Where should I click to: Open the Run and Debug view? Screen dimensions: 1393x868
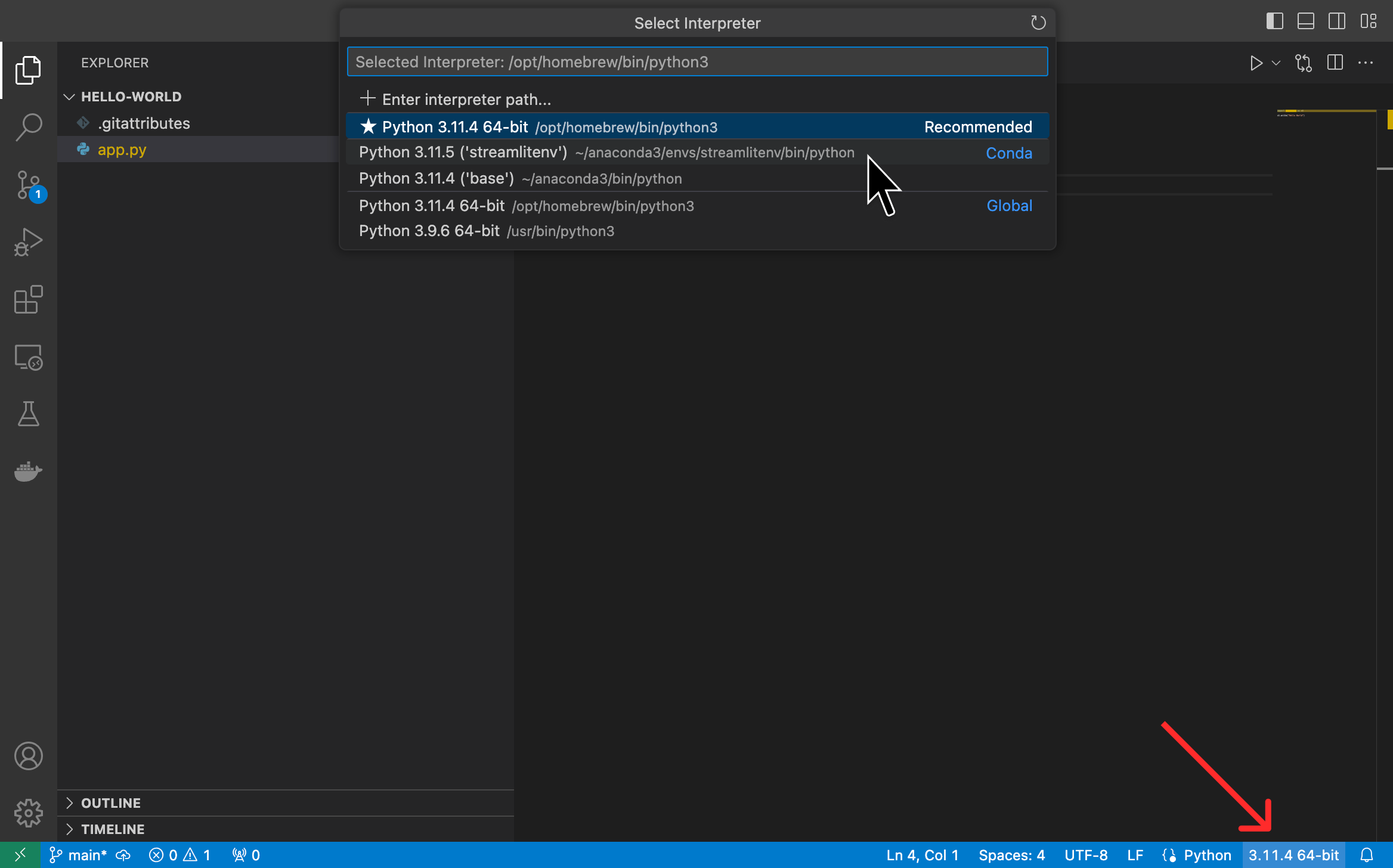[x=28, y=242]
